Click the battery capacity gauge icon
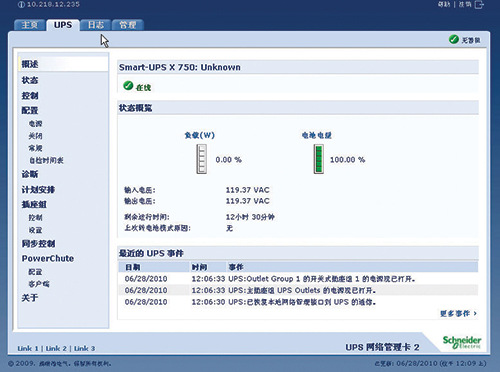 pyautogui.click(x=318, y=159)
